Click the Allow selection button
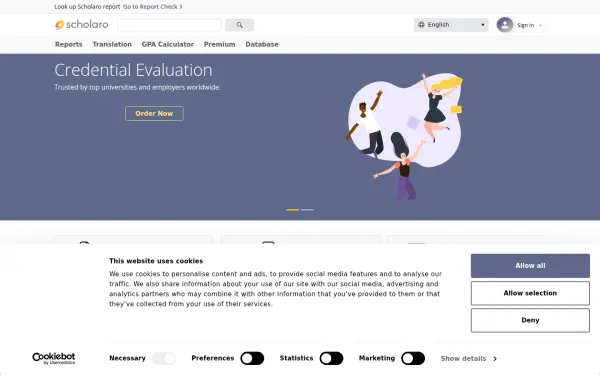 (530, 293)
